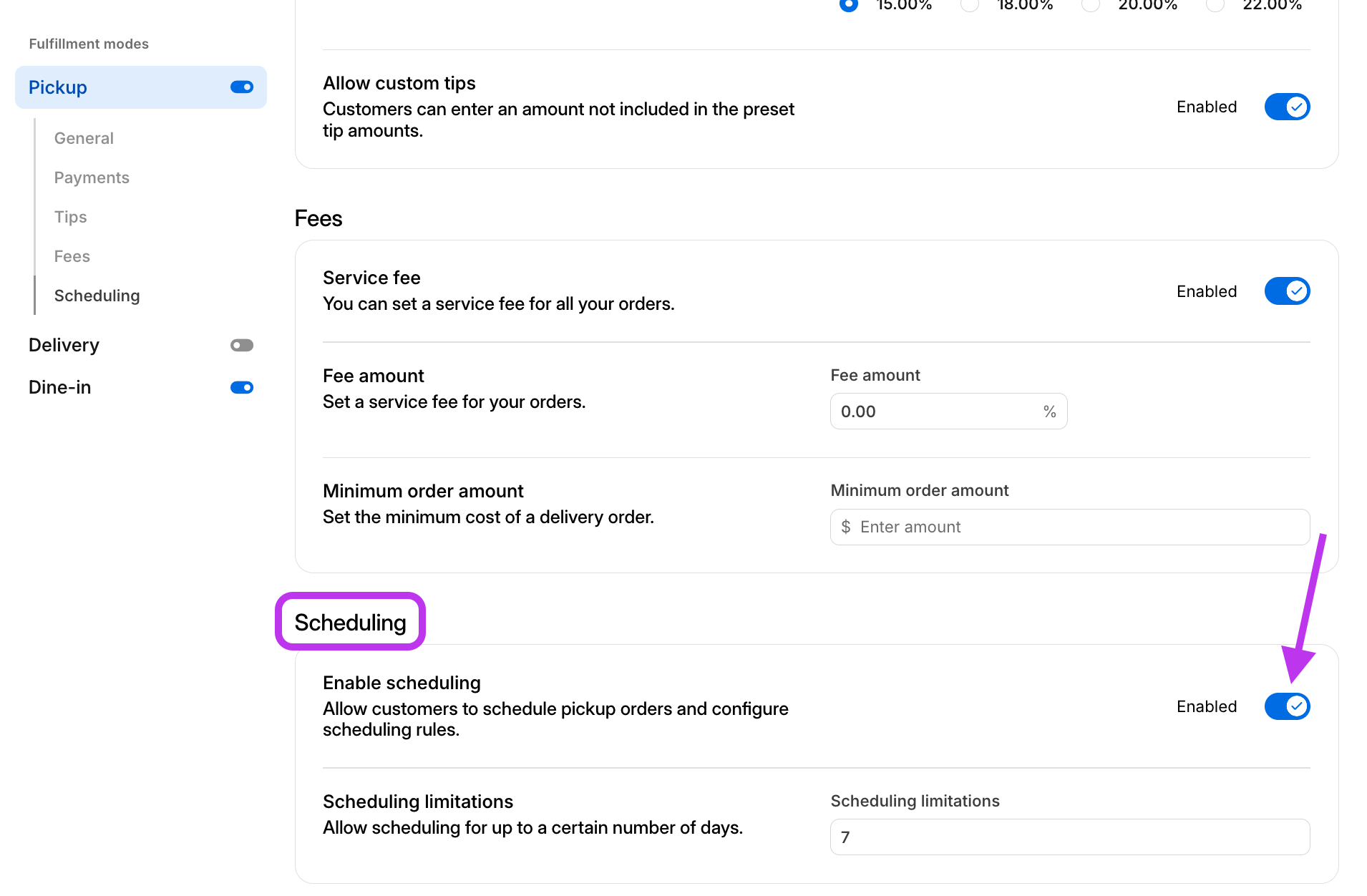The width and height of the screenshot is (1367, 896).
Task: Select Scheduling in the sidebar
Action: pyautogui.click(x=97, y=296)
